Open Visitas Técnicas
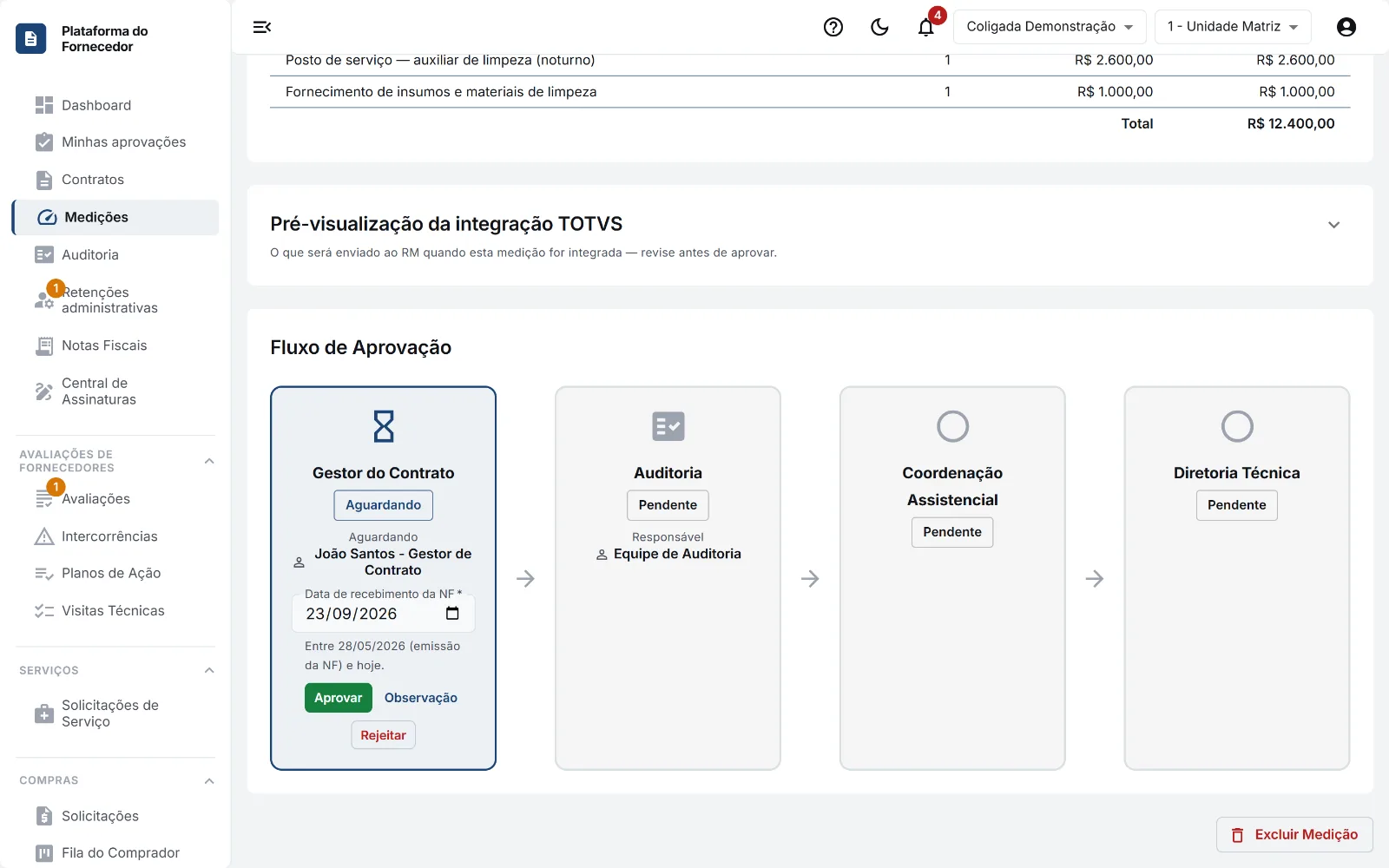This screenshot has width=1389, height=868. [115, 611]
